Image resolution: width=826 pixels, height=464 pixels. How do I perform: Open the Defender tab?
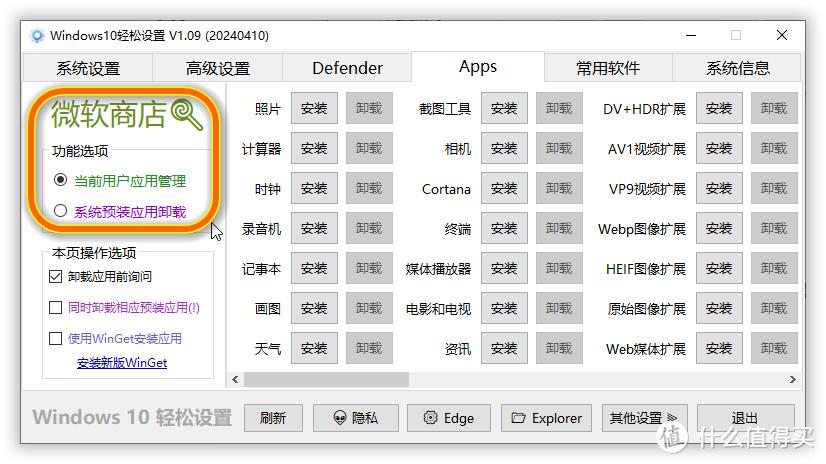(x=347, y=68)
